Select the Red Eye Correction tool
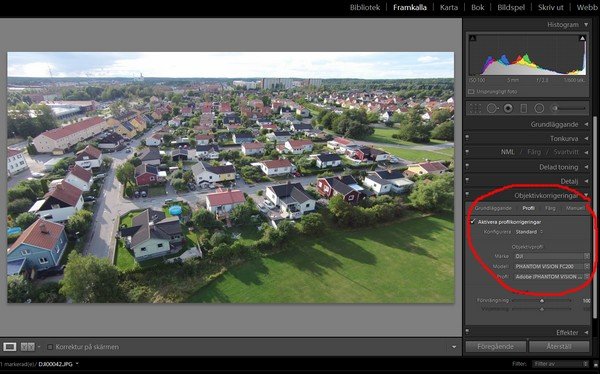This screenshot has width=600, height=374. pyautogui.click(x=508, y=109)
